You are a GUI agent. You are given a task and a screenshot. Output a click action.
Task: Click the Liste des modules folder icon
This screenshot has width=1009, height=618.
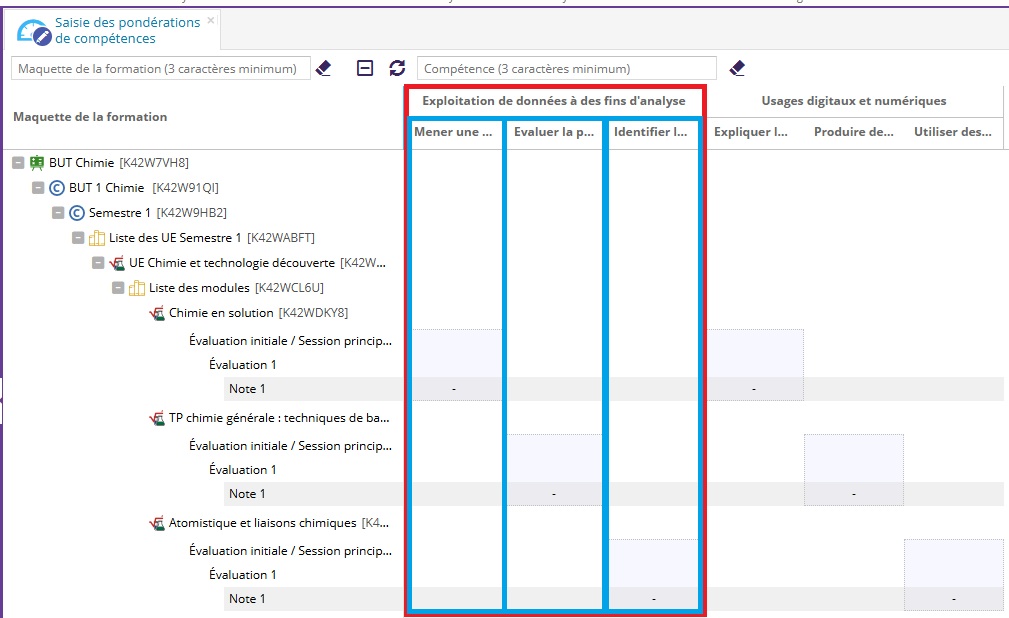[137, 288]
